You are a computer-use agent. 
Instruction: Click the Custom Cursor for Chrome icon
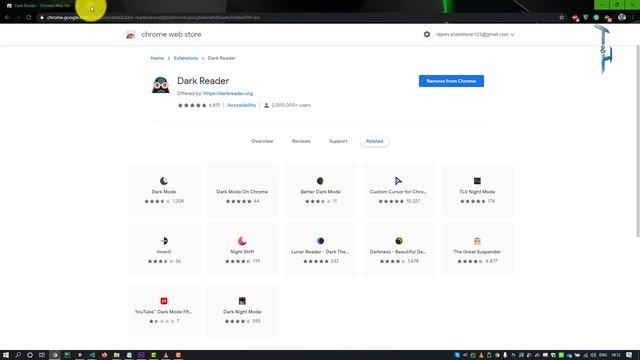pos(398,181)
